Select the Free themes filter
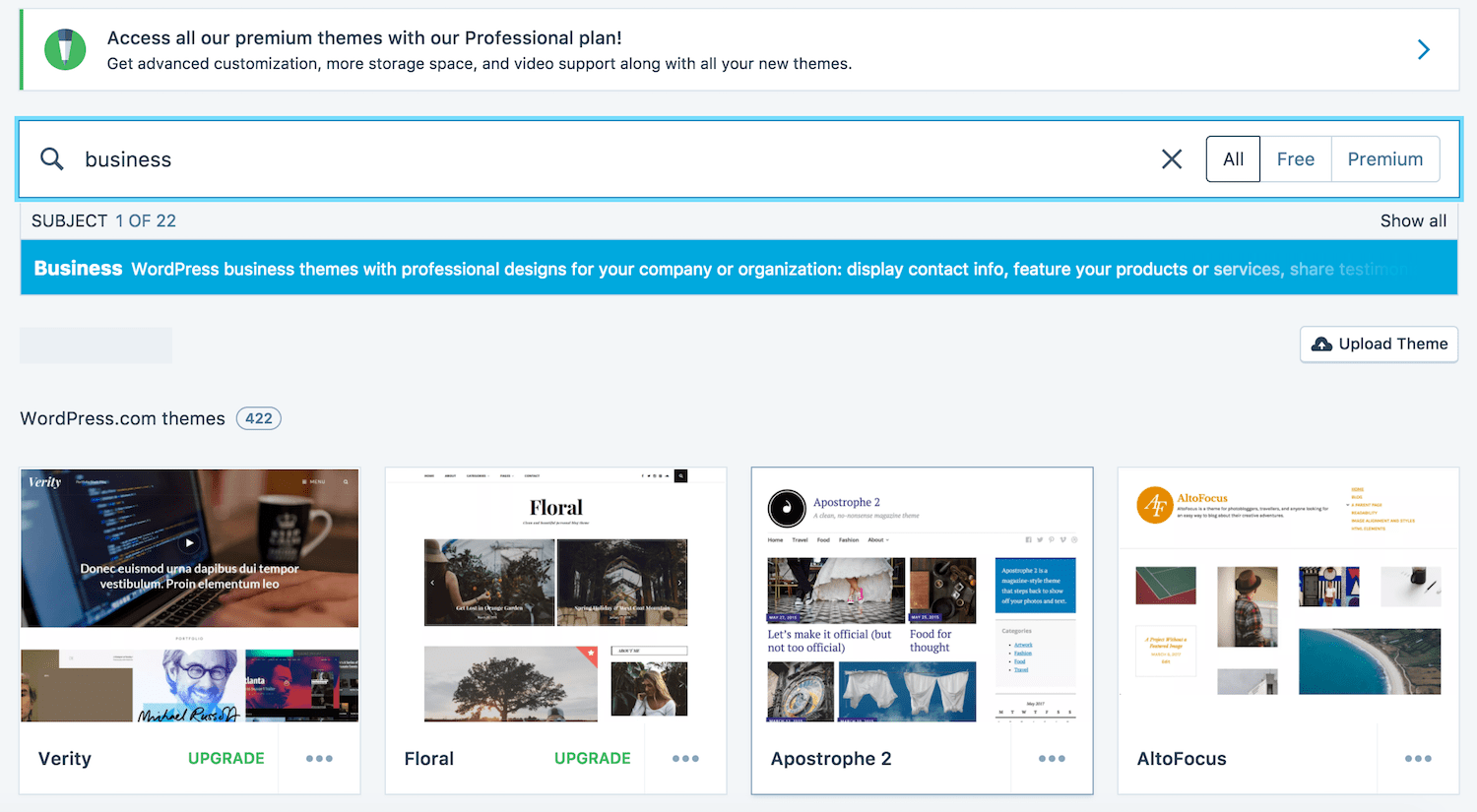 (x=1295, y=158)
